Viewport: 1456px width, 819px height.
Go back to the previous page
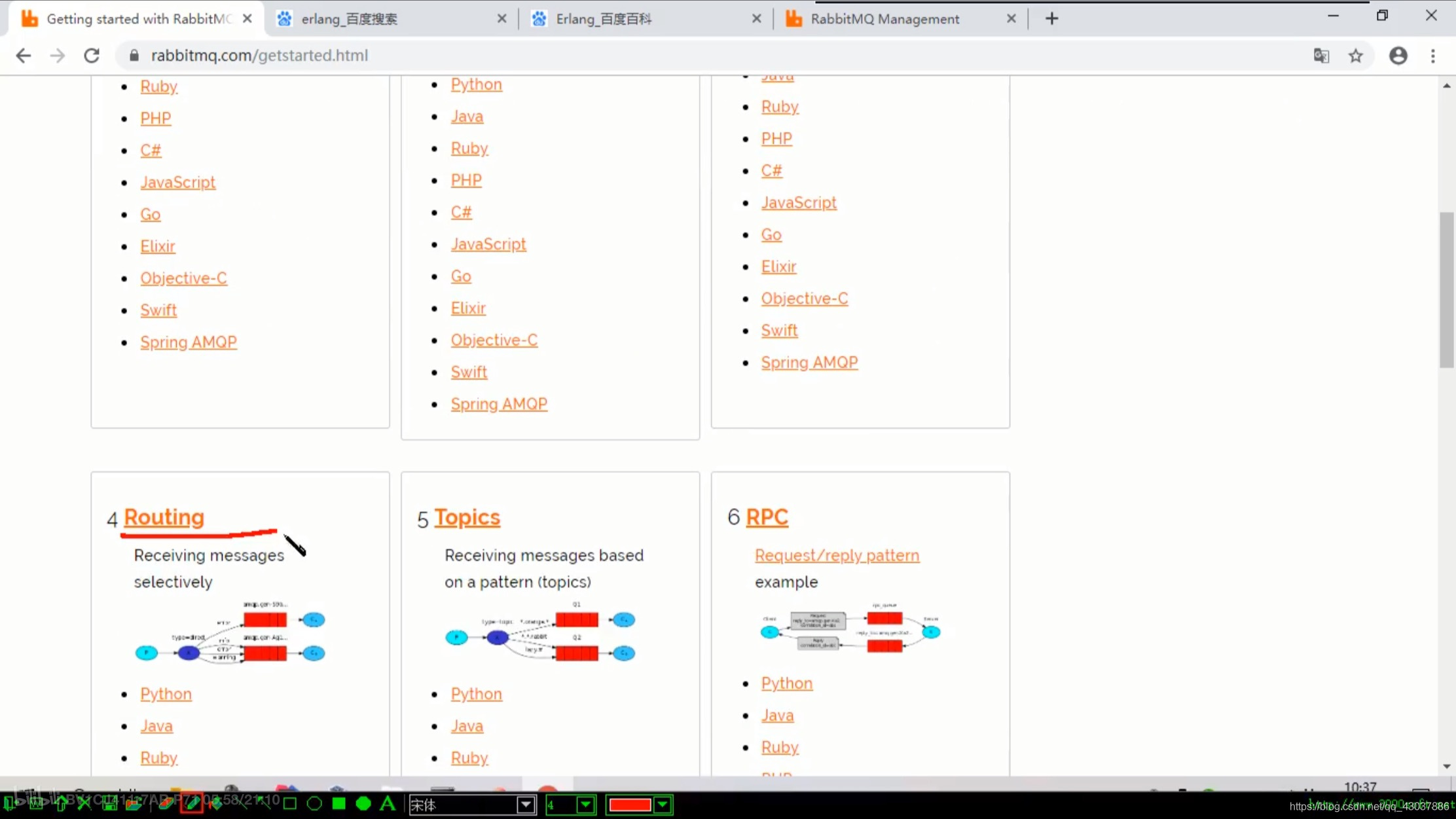(24, 56)
